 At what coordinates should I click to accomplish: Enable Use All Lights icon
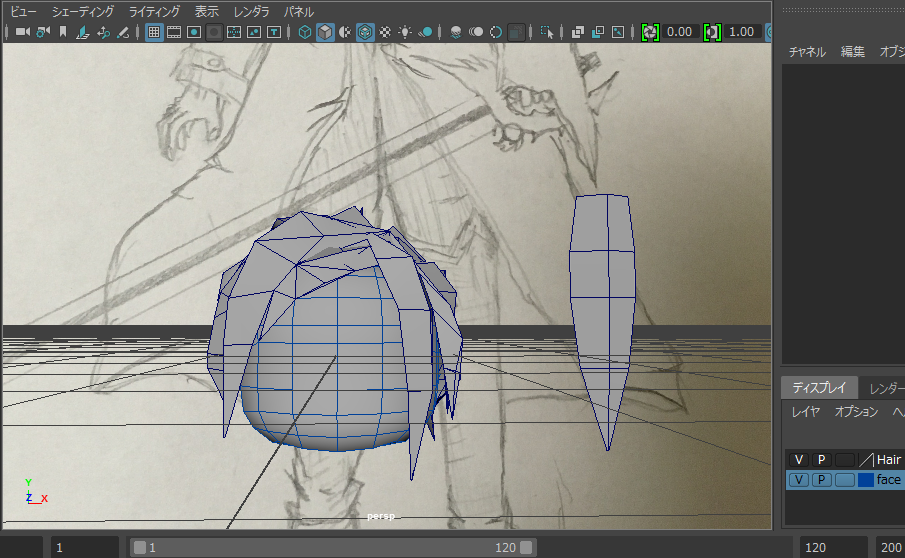(x=405, y=32)
